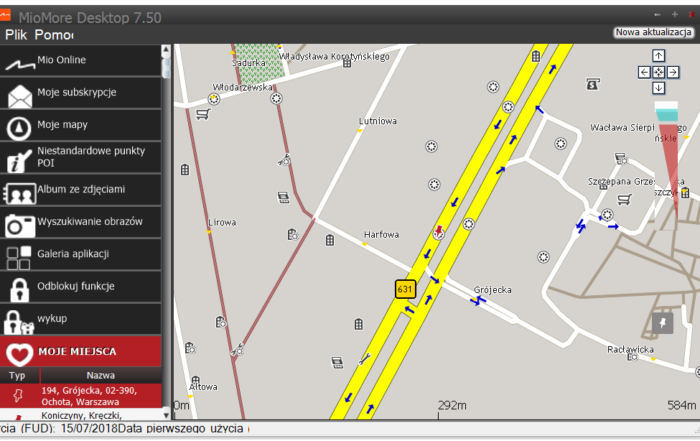
Task: Pan the map down with arrow
Action: click(658, 88)
